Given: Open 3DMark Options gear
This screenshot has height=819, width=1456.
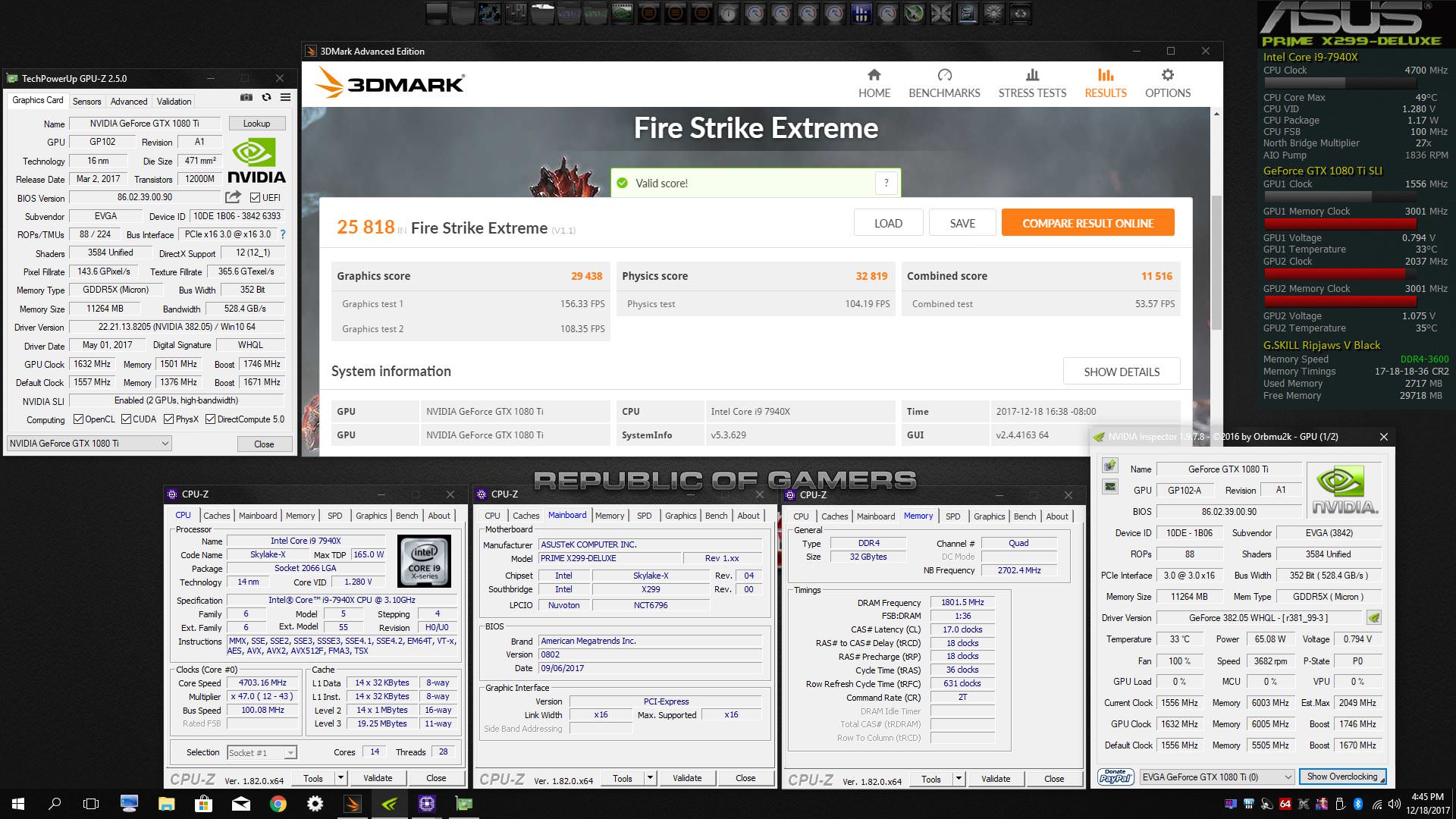Looking at the screenshot, I should pos(1168,83).
